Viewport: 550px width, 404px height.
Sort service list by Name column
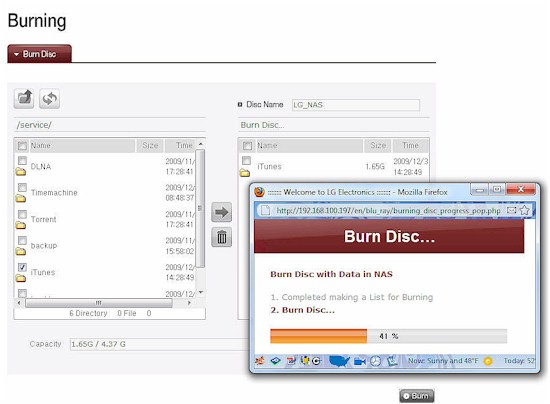coord(81,145)
